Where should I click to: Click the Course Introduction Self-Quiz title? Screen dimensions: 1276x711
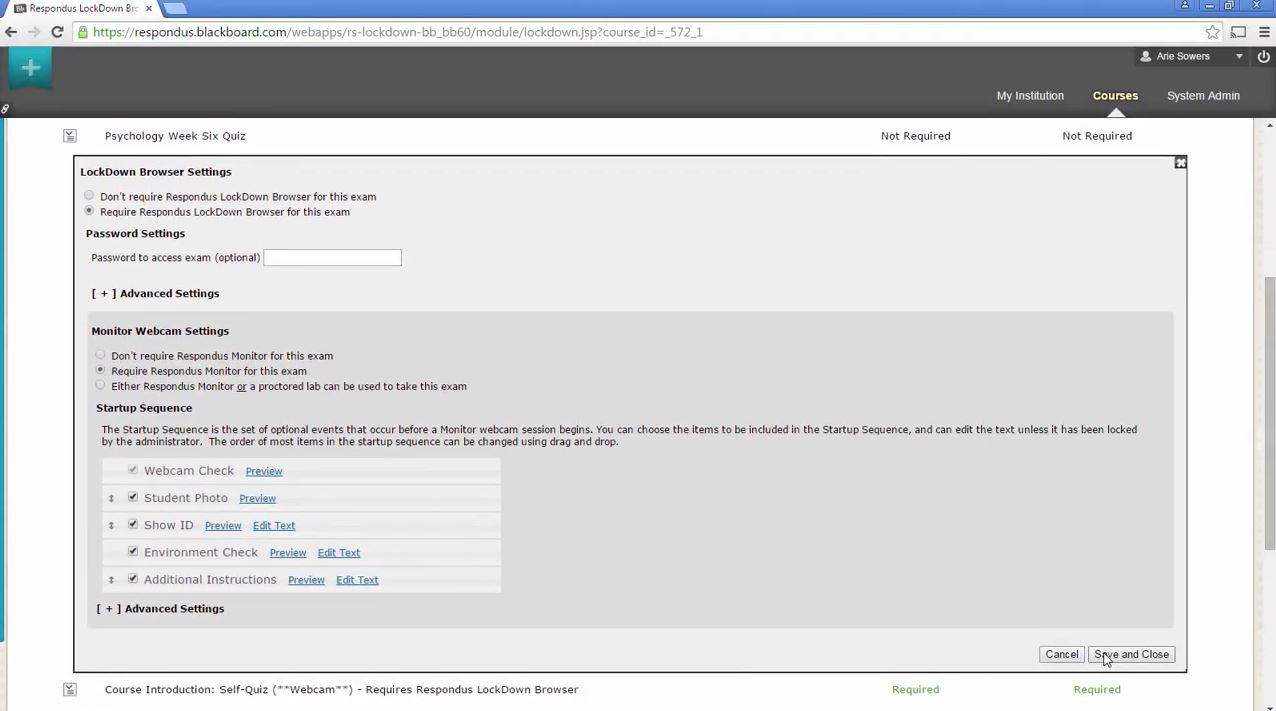341,689
